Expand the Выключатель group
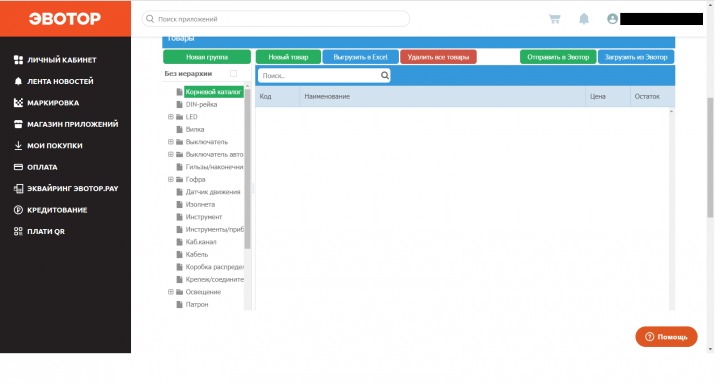Image resolution: width=720 pixels, height=384 pixels. (x=171, y=142)
